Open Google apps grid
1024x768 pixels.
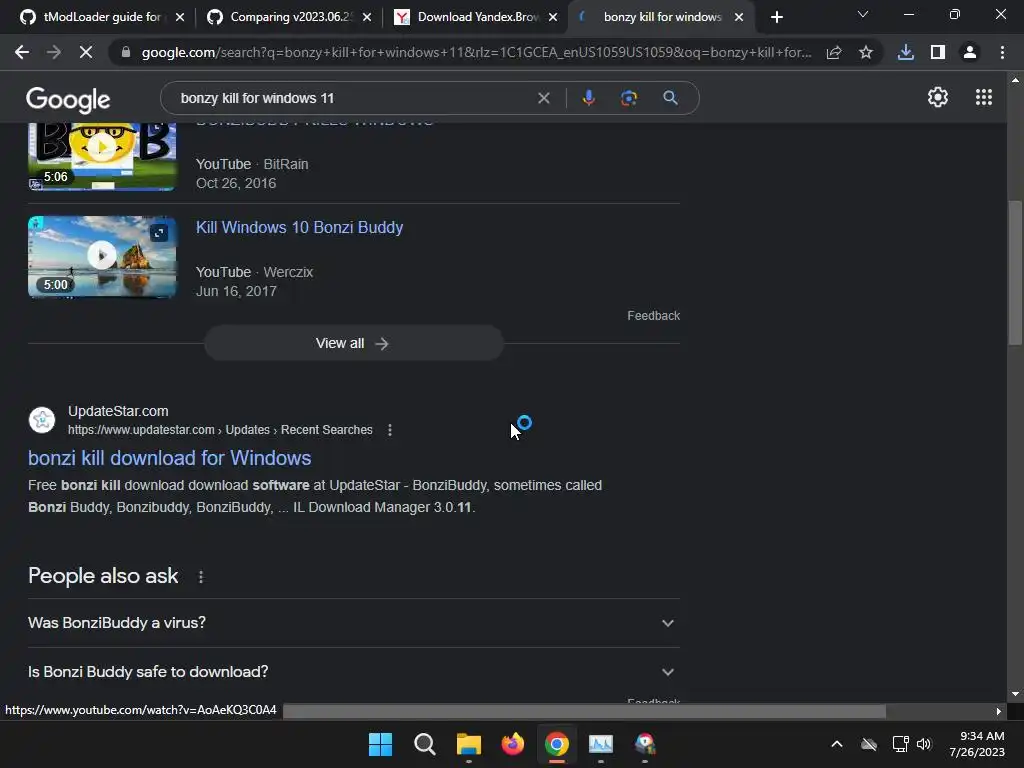tap(984, 97)
